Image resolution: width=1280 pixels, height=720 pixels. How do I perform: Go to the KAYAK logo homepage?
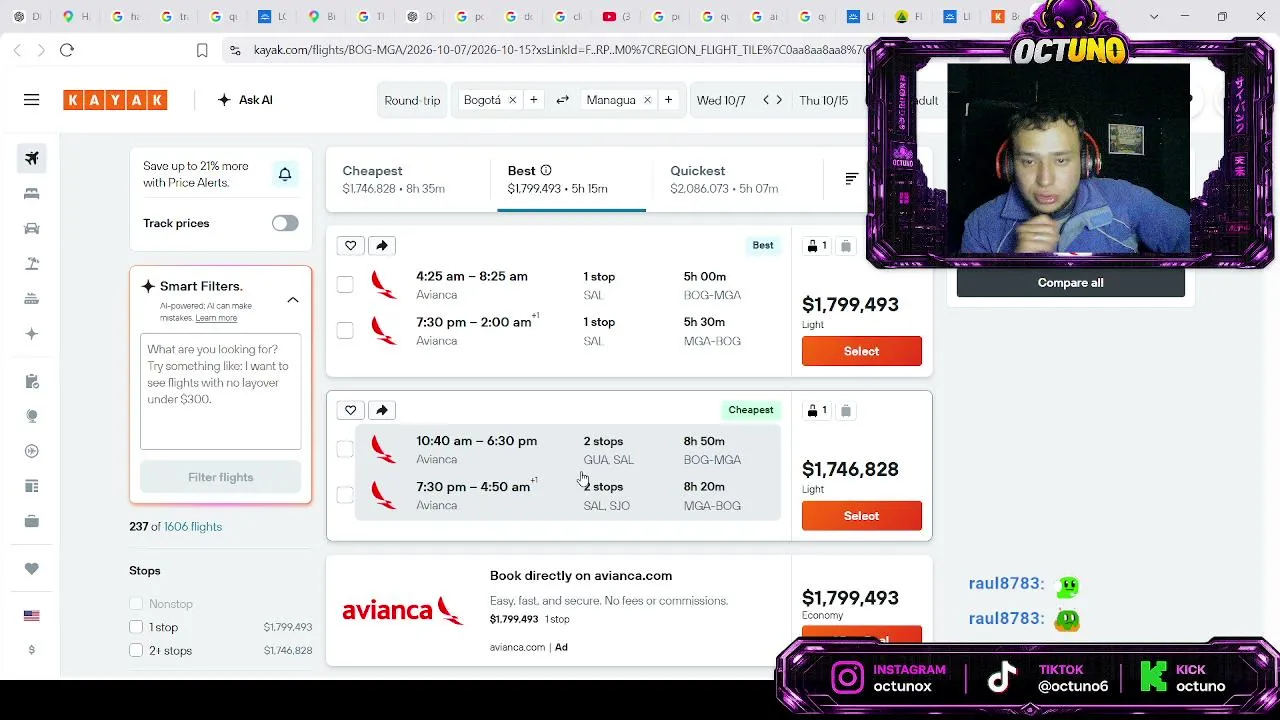tap(115, 100)
